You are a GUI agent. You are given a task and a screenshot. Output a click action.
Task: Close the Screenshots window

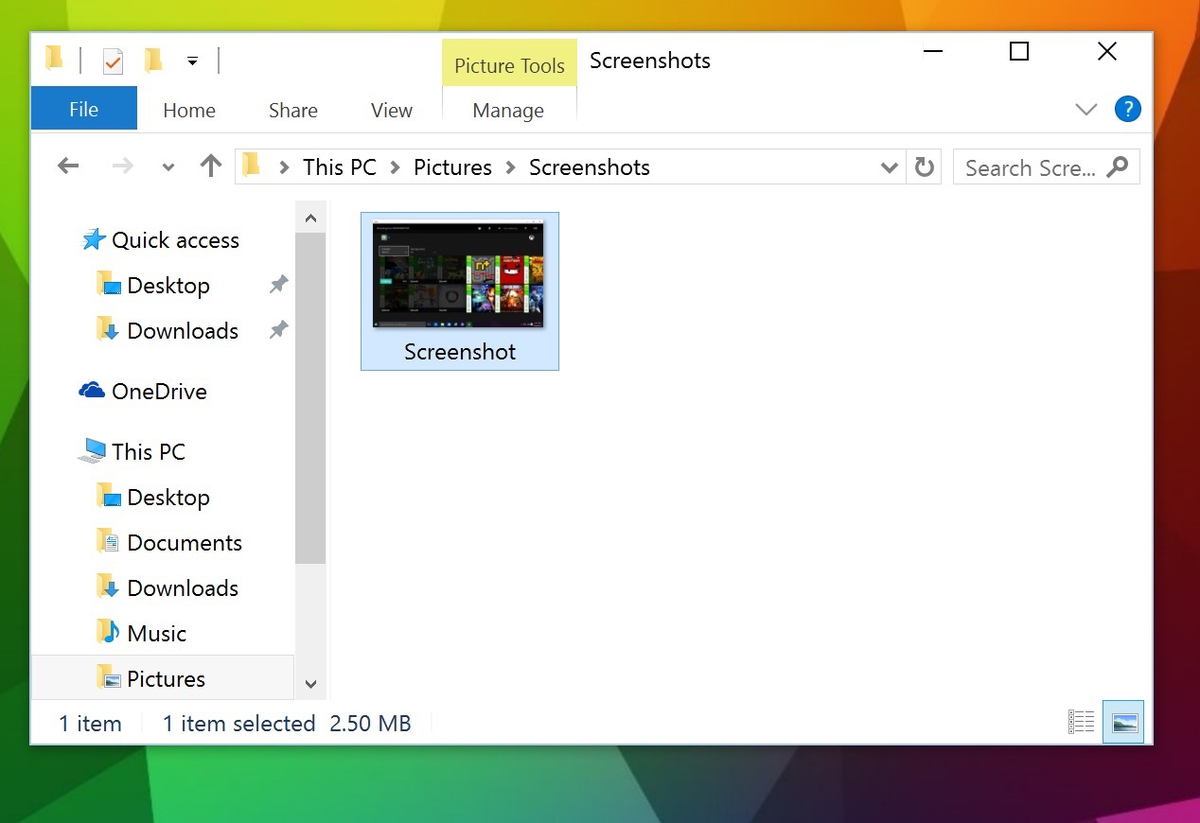[x=1107, y=51]
